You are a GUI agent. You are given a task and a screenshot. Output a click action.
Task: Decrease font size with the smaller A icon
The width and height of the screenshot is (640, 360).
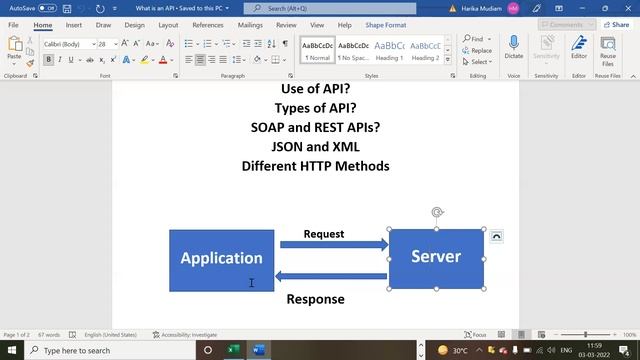pos(137,43)
